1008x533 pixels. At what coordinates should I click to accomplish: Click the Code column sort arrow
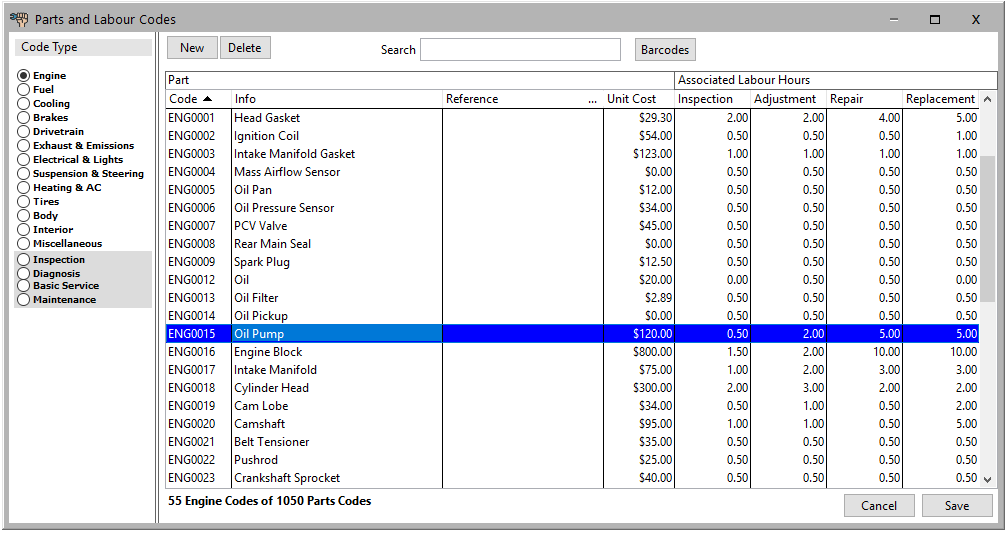tap(207, 99)
